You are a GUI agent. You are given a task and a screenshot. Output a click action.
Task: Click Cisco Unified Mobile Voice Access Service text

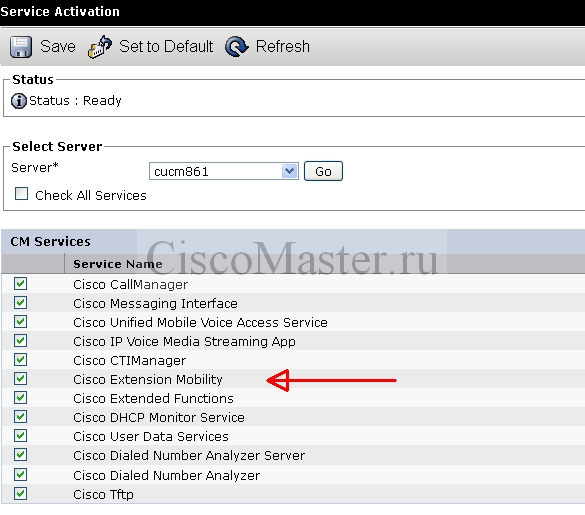click(200, 323)
